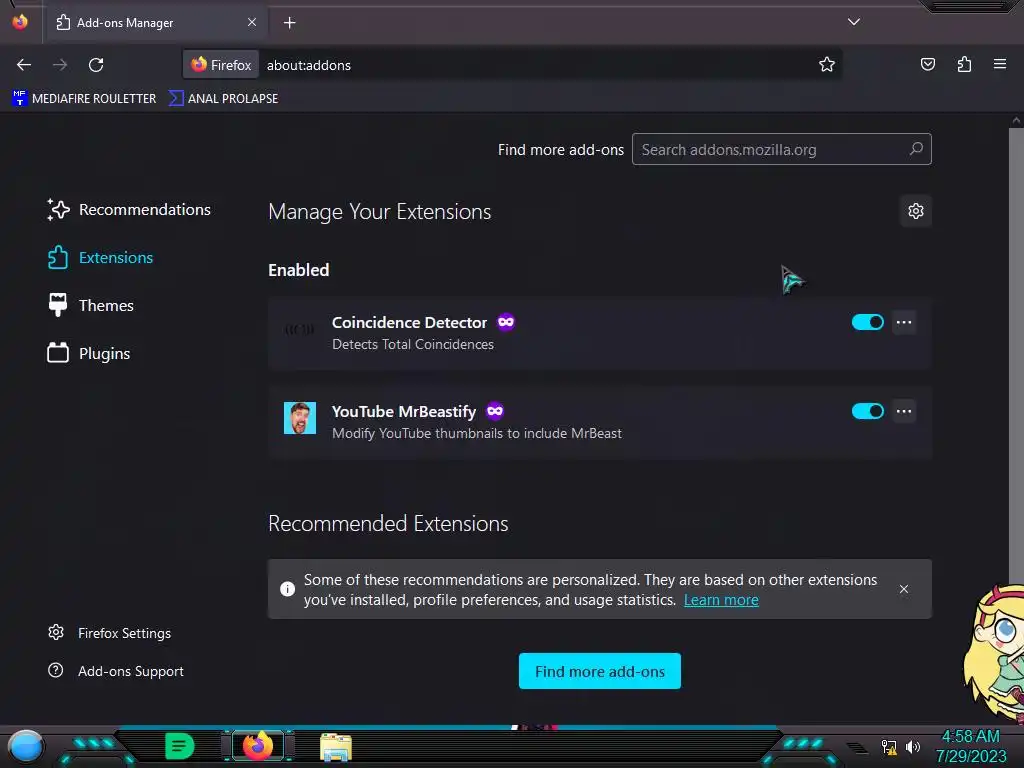Click the info icon in recommendations notice

(287, 589)
